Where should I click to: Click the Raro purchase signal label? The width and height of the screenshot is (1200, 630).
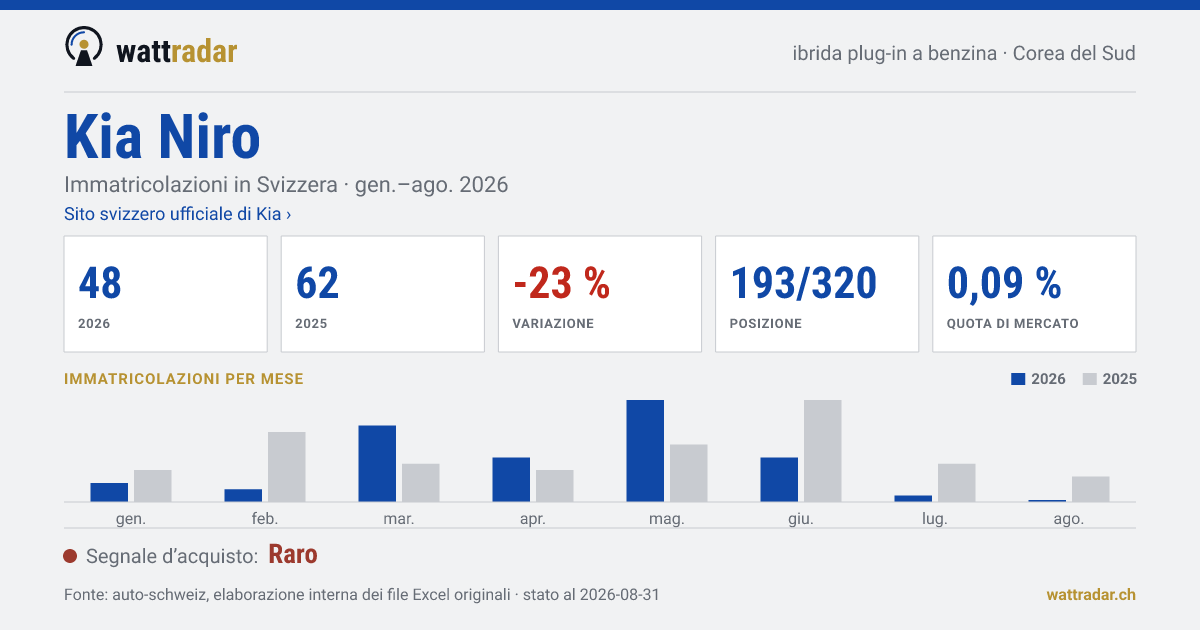(293, 555)
